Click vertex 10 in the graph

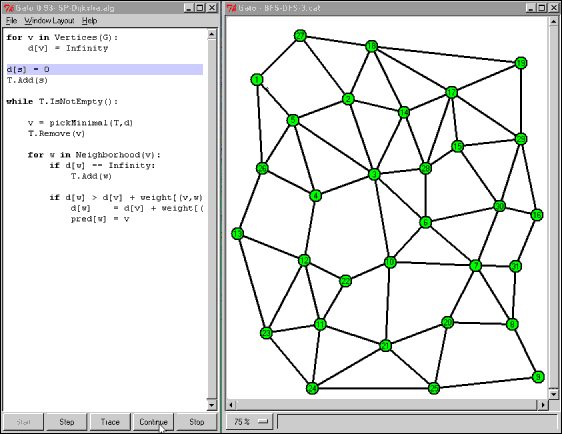click(390, 262)
